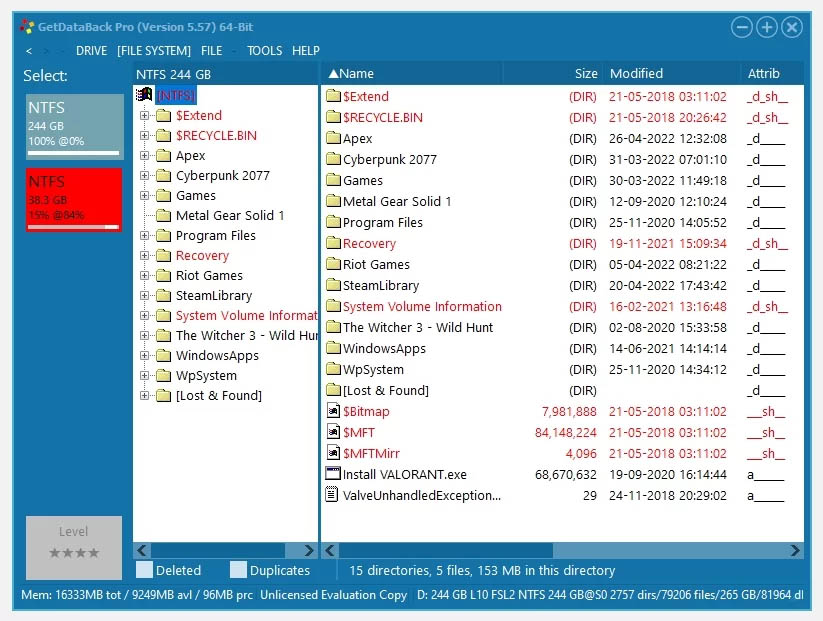Click the WindowsApps folder icon in file list
The image size is (823, 621).
(x=333, y=348)
